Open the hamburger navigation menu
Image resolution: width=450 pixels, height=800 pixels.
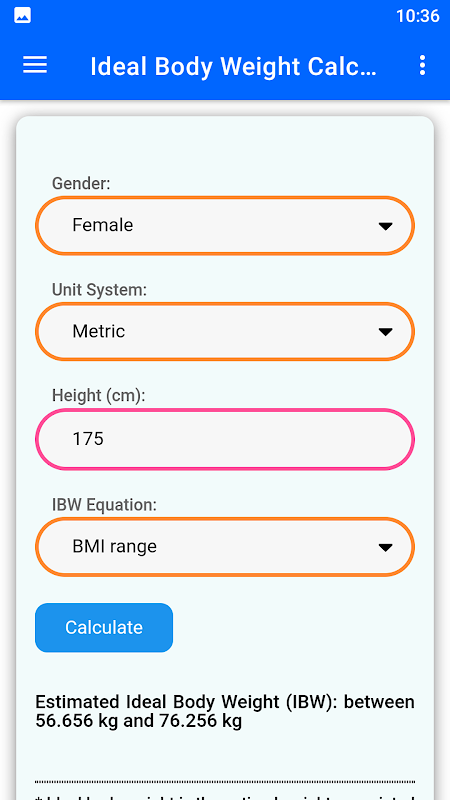(x=35, y=65)
